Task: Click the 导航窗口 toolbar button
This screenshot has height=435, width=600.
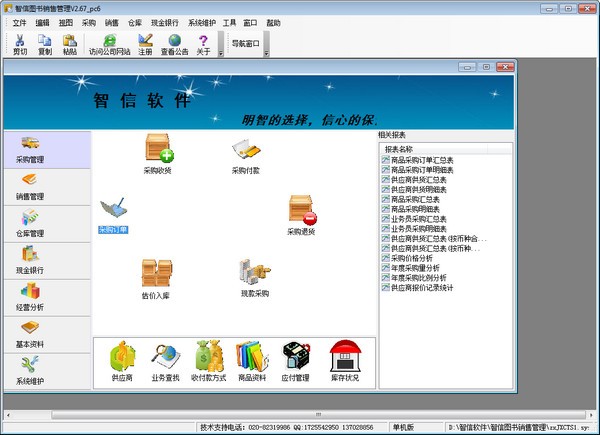Action: [x=245, y=44]
